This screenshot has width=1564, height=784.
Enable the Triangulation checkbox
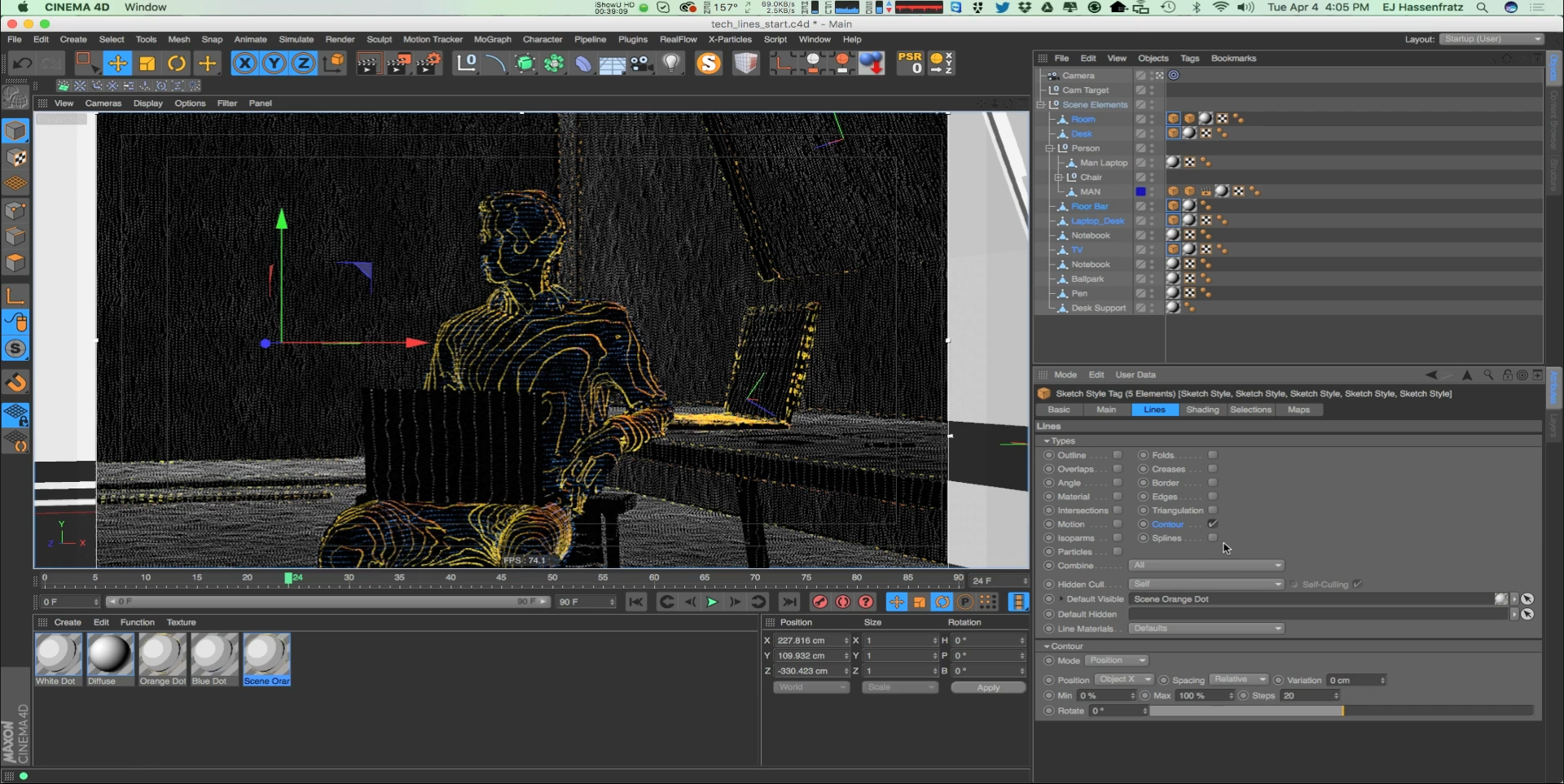(x=1212, y=510)
